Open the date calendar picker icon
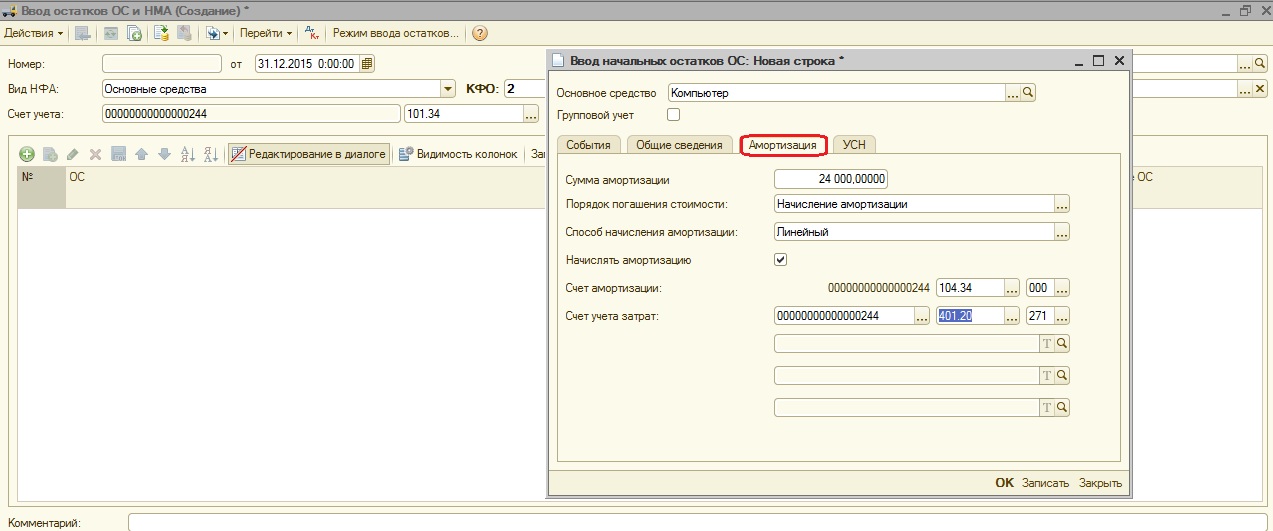The width and height of the screenshot is (1273, 531). pyautogui.click(x=367, y=64)
